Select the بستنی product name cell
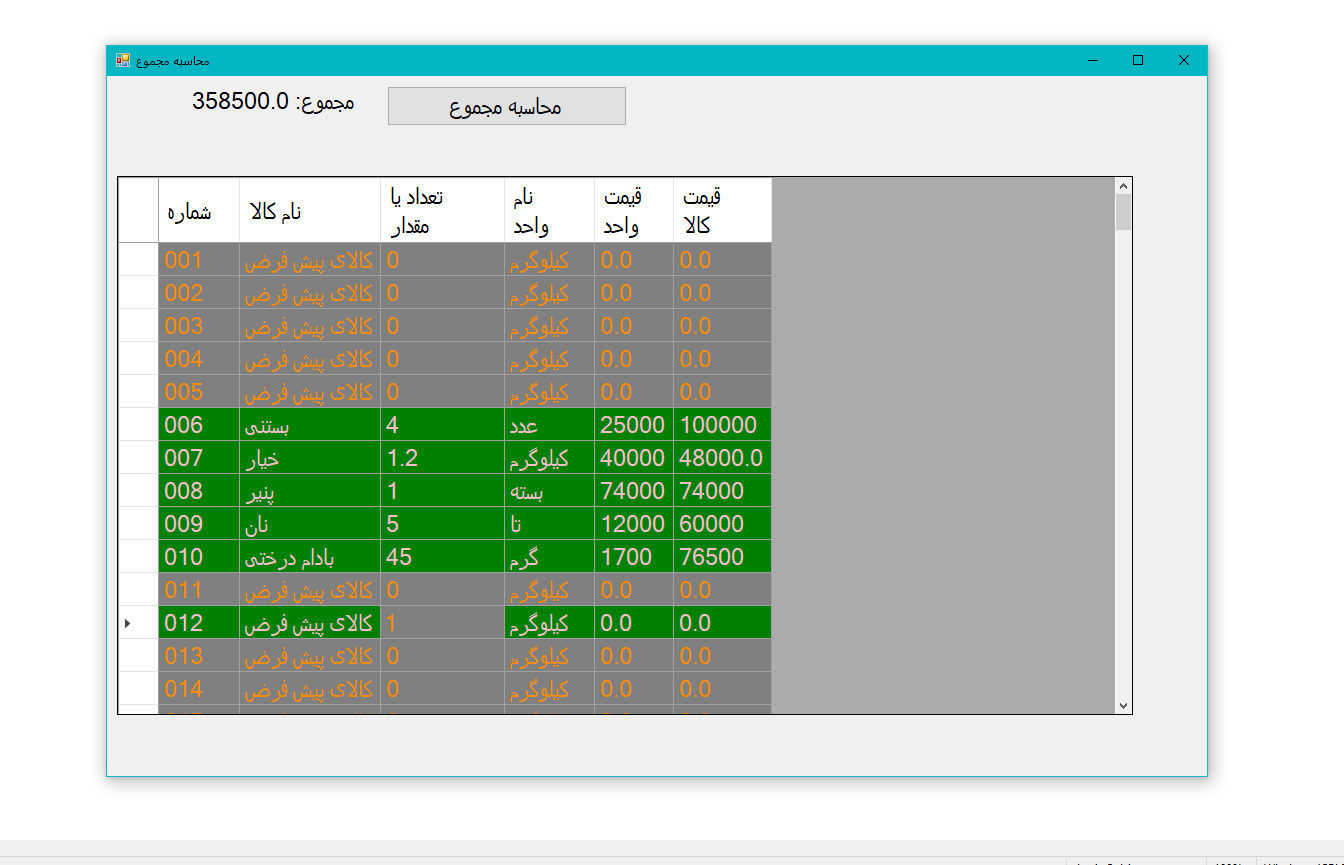This screenshot has height=865, width=1344. (x=310, y=425)
